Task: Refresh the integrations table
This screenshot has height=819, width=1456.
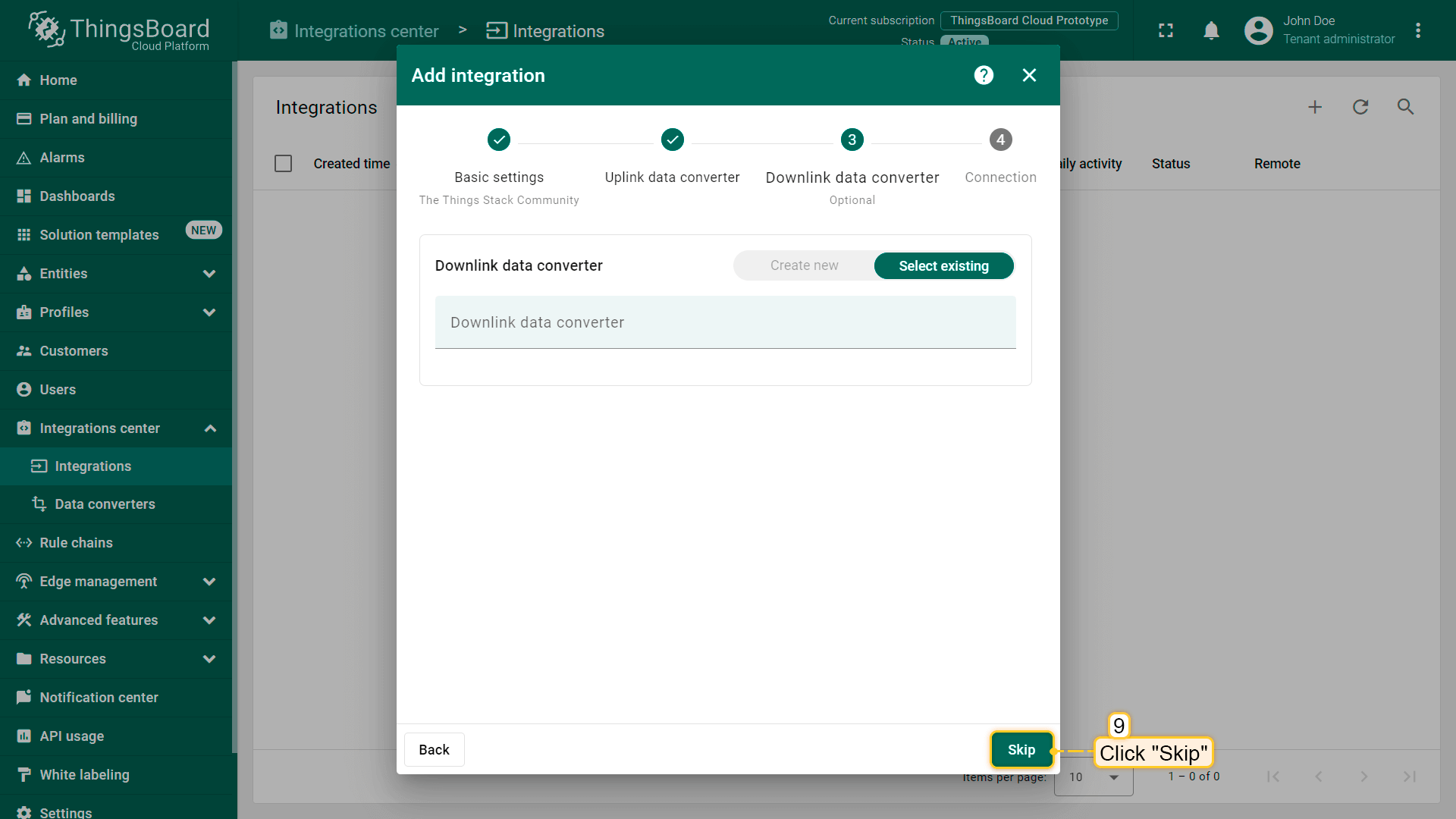Action: 1360,107
